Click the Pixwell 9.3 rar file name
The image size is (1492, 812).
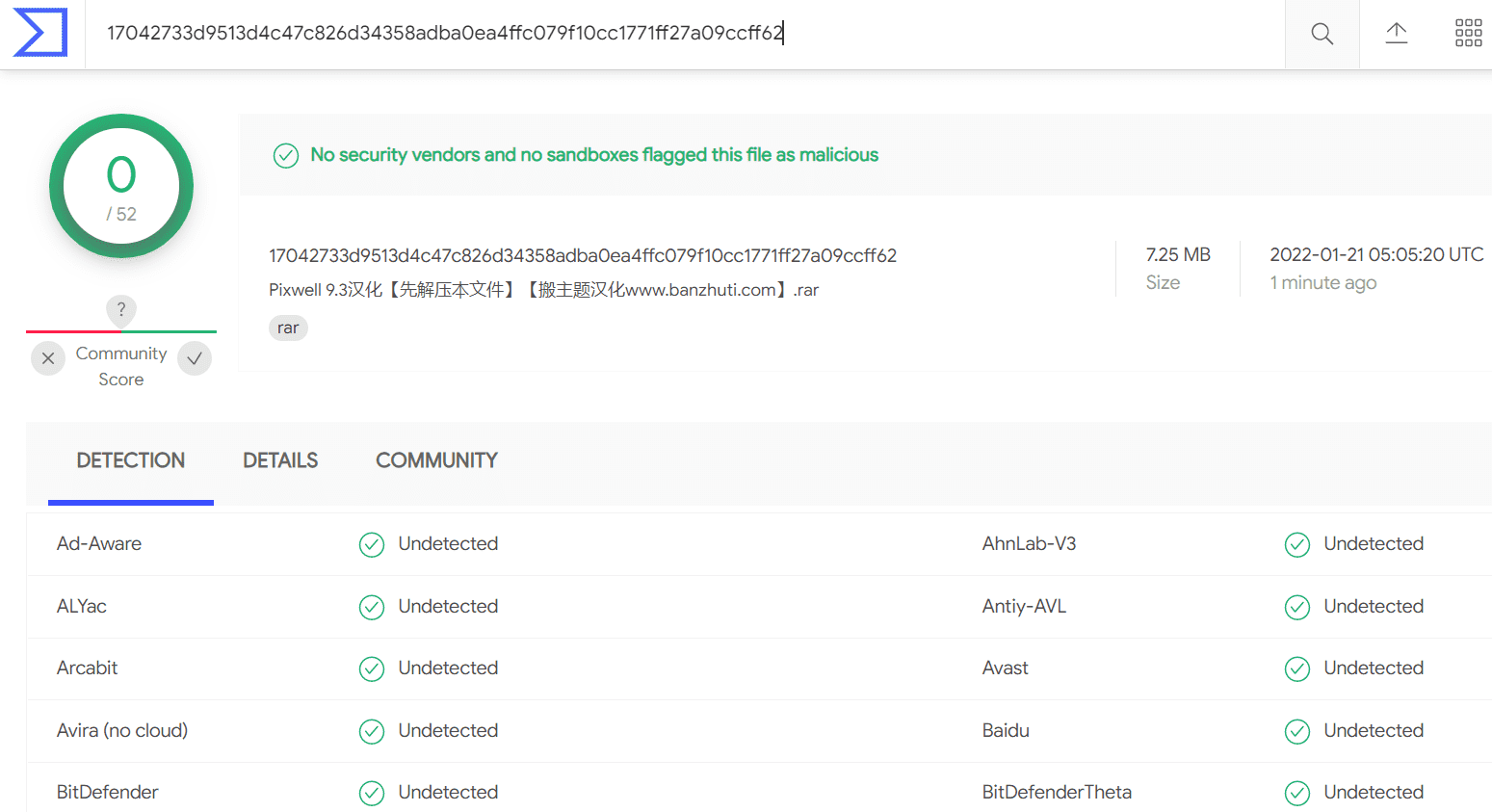[x=543, y=290]
